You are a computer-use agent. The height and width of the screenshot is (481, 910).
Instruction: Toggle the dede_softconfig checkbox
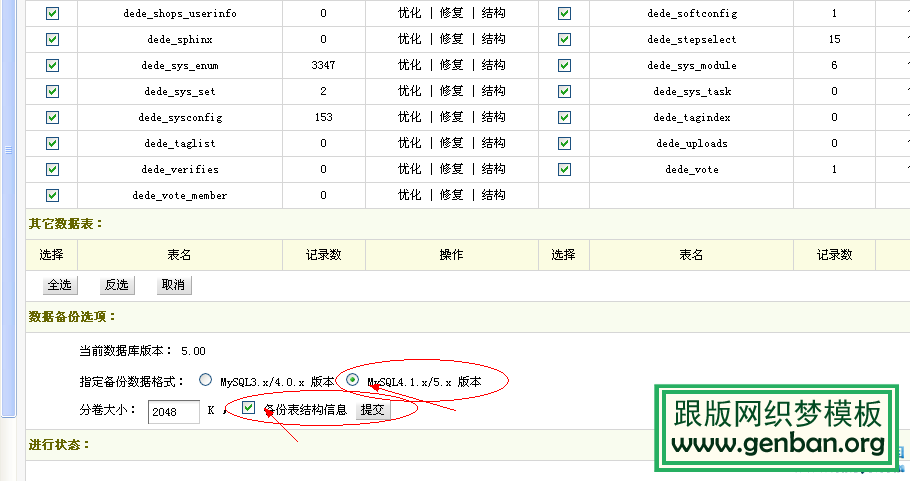[x=564, y=13]
